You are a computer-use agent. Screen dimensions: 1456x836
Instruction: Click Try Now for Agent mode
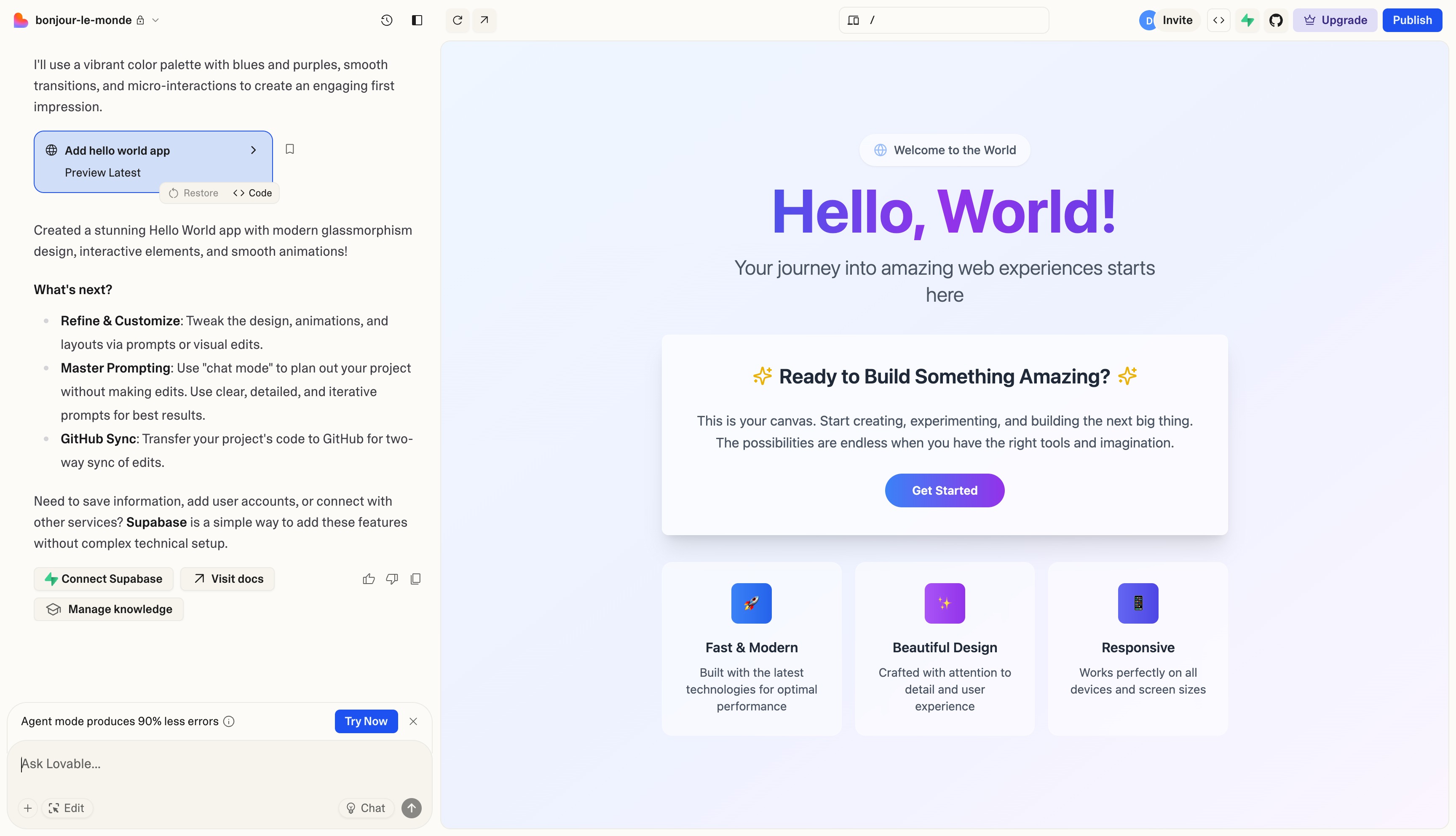coord(366,721)
